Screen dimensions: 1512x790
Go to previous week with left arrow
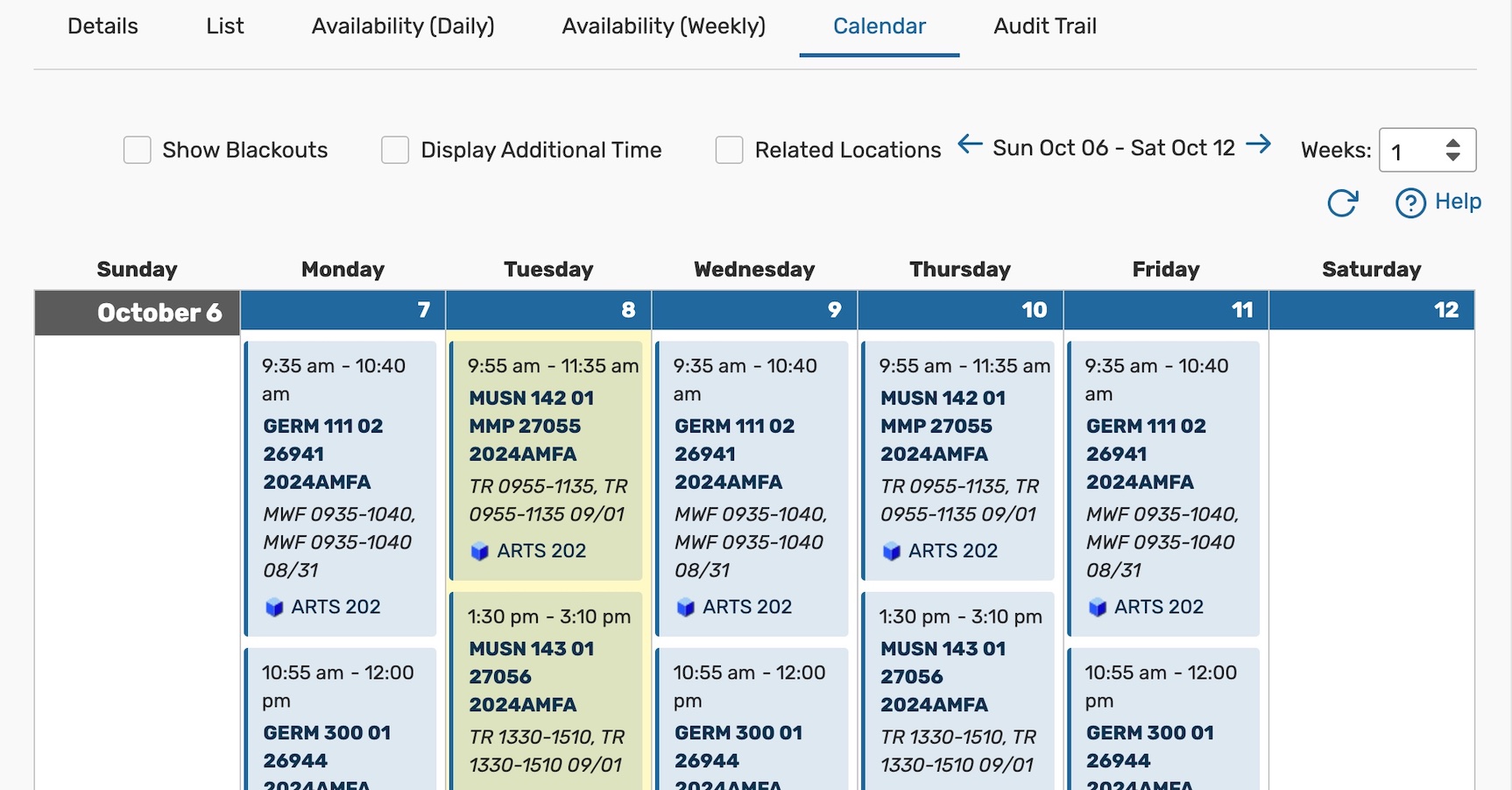tap(970, 145)
